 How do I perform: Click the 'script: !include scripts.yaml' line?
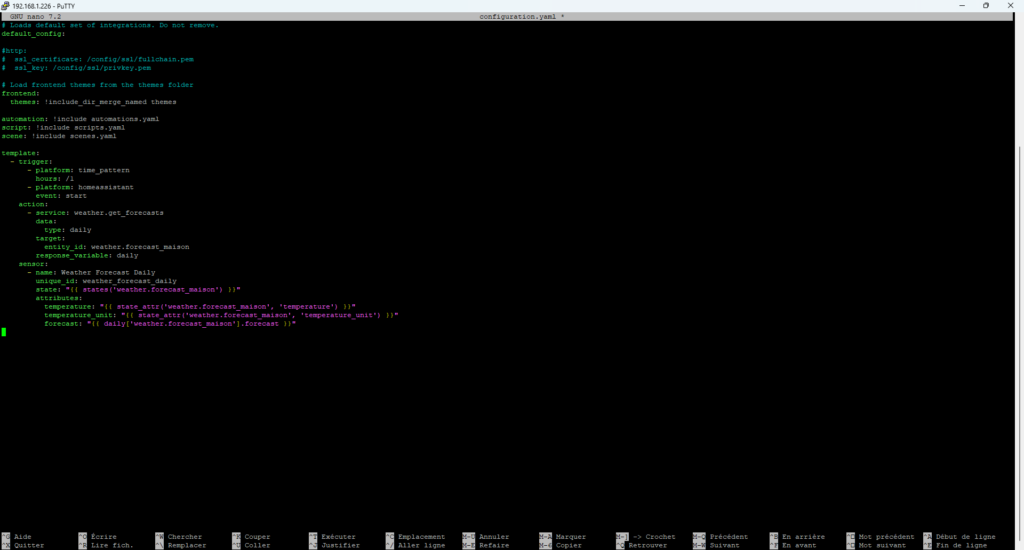[63, 127]
